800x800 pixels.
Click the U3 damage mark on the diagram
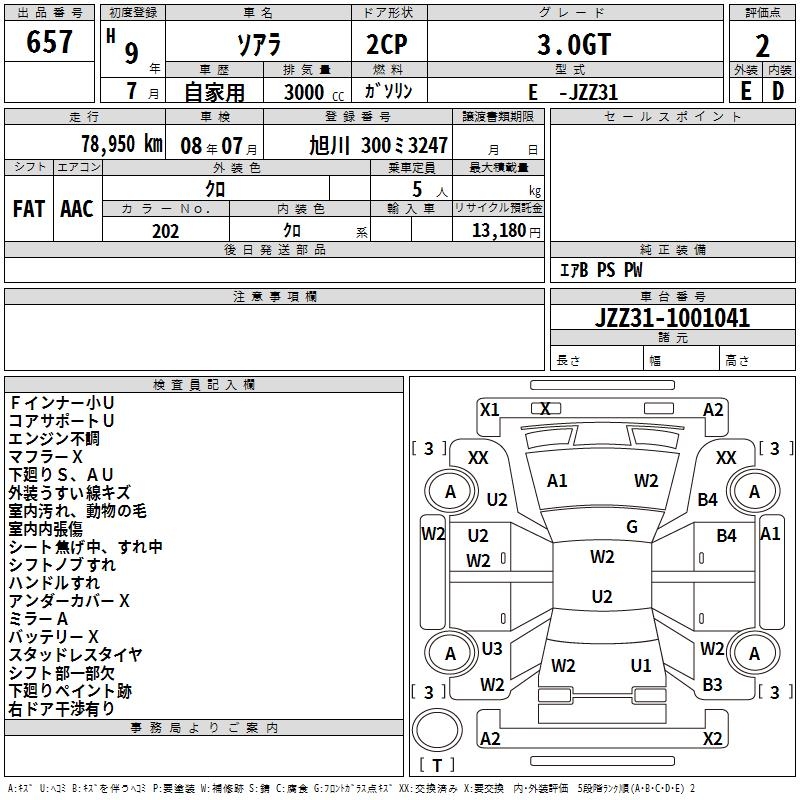[492, 649]
